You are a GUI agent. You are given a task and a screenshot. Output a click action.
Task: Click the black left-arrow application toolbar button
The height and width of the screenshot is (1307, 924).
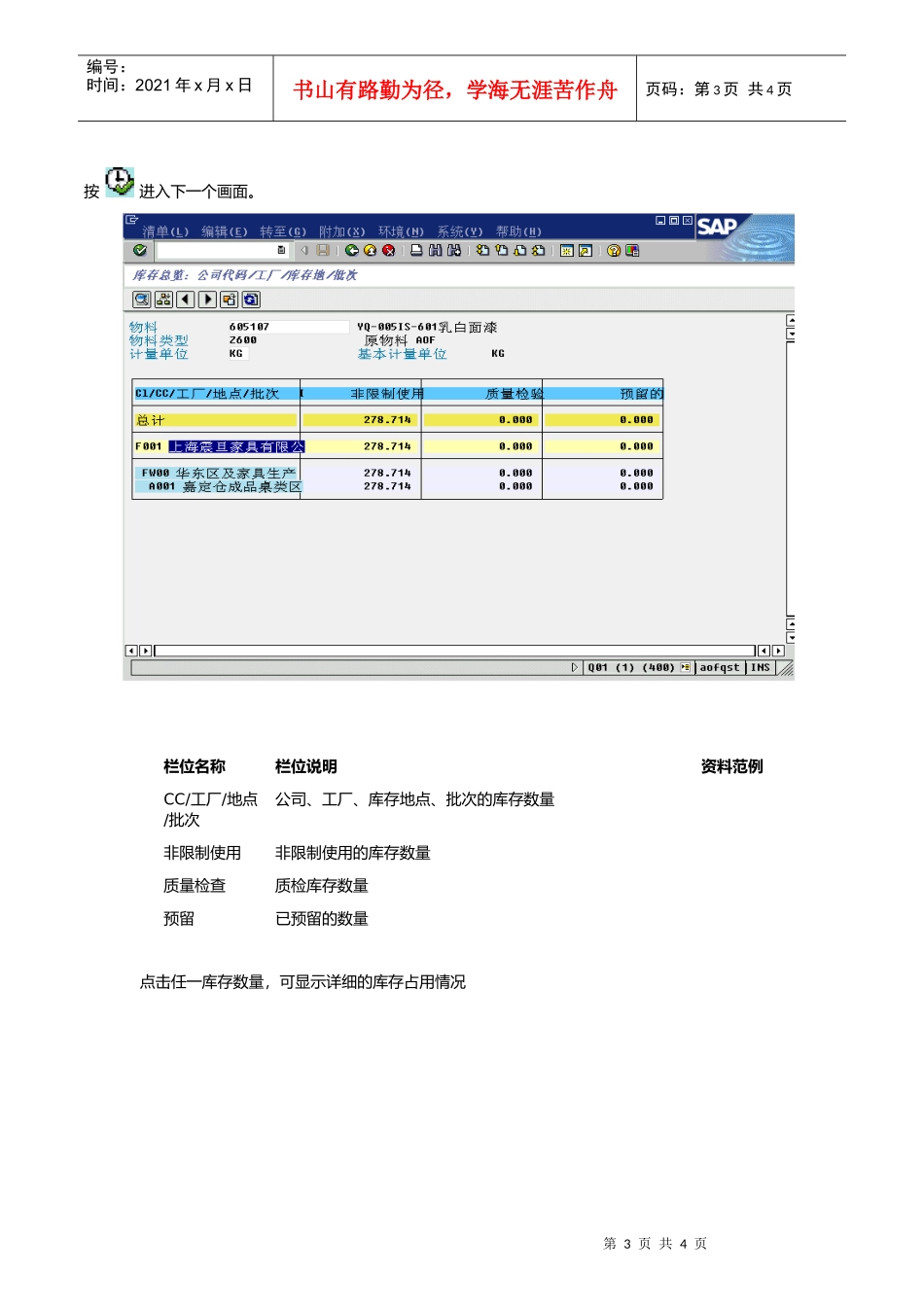tap(186, 300)
